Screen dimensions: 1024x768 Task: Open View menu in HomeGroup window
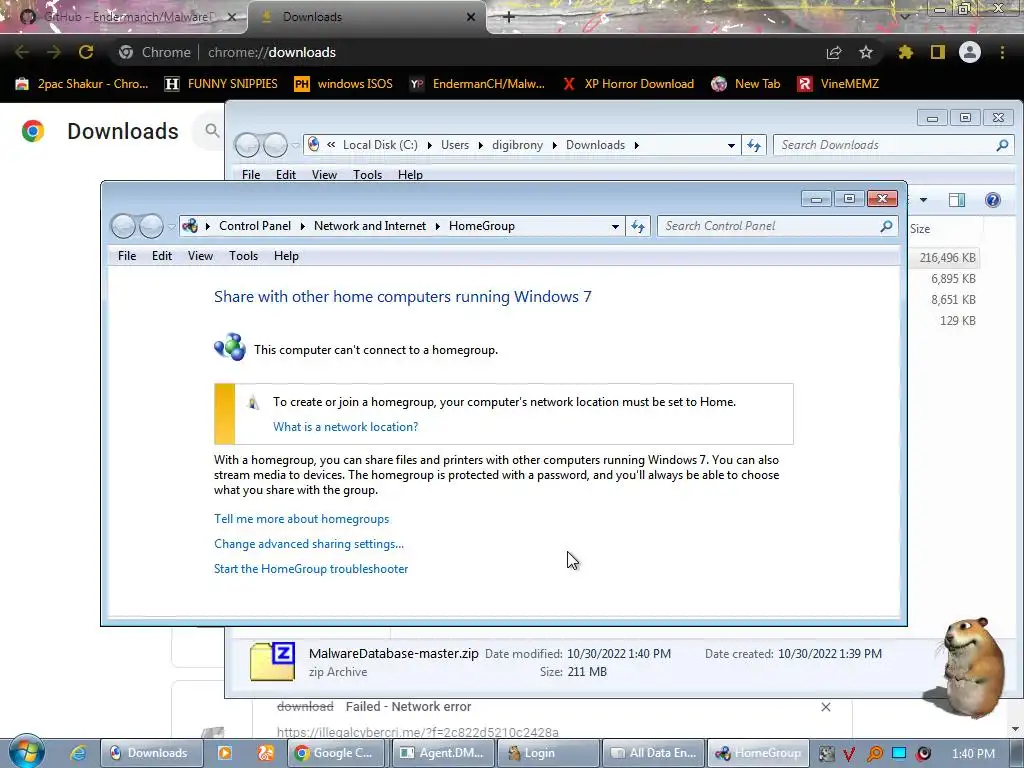pos(200,256)
